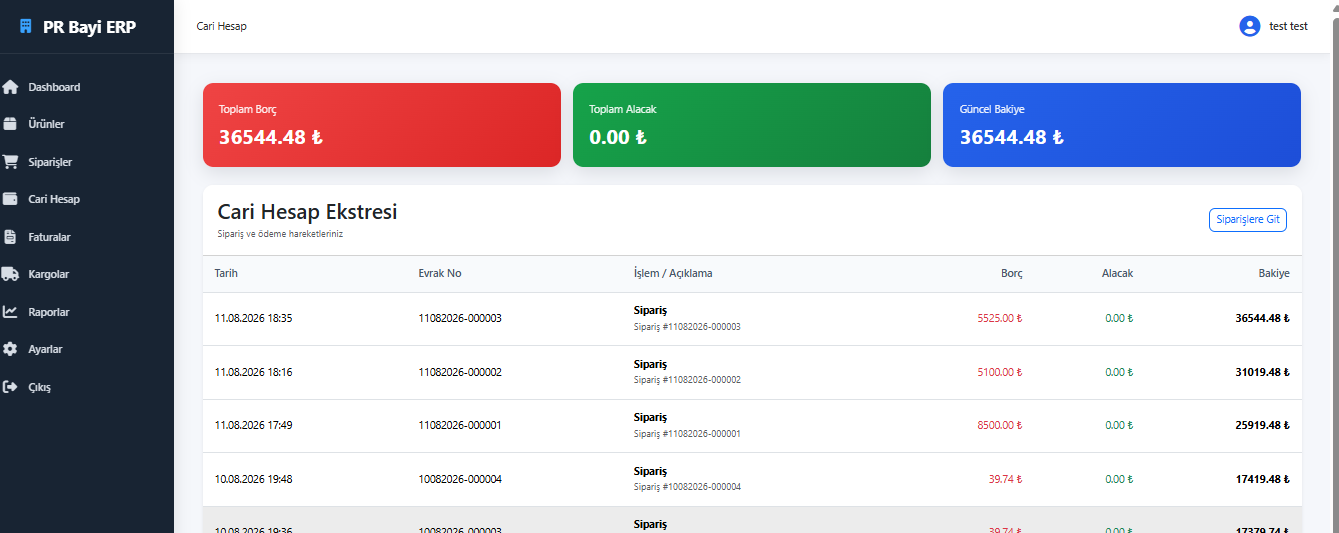1339x533 pixels.
Task: Click the balance 25919.48 ₺
Action: pyautogui.click(x=1262, y=425)
